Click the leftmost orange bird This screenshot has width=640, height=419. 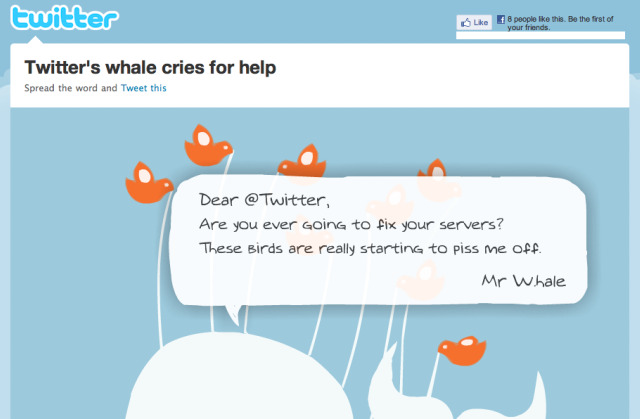pos(149,182)
